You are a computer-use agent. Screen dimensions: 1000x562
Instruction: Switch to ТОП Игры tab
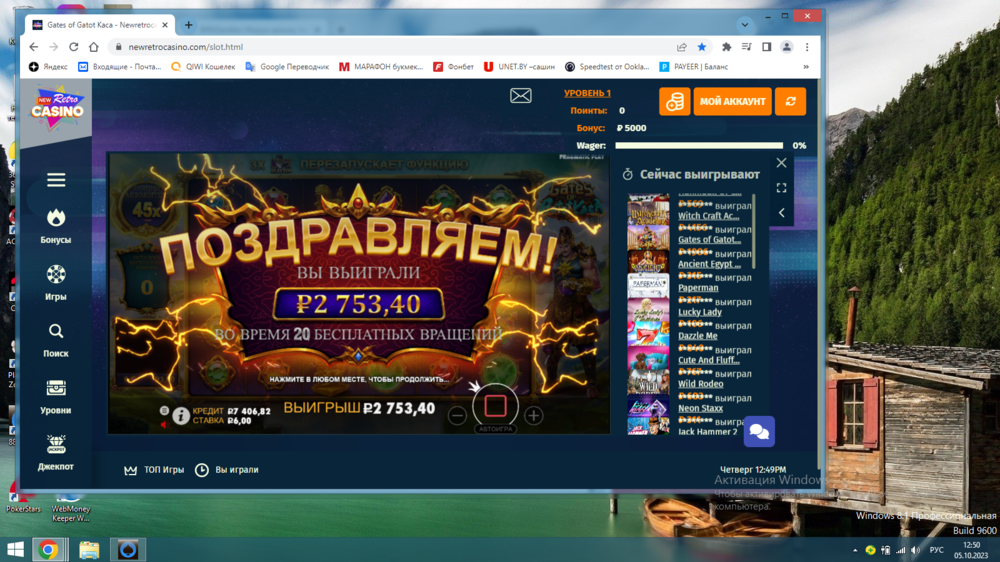pos(154,470)
